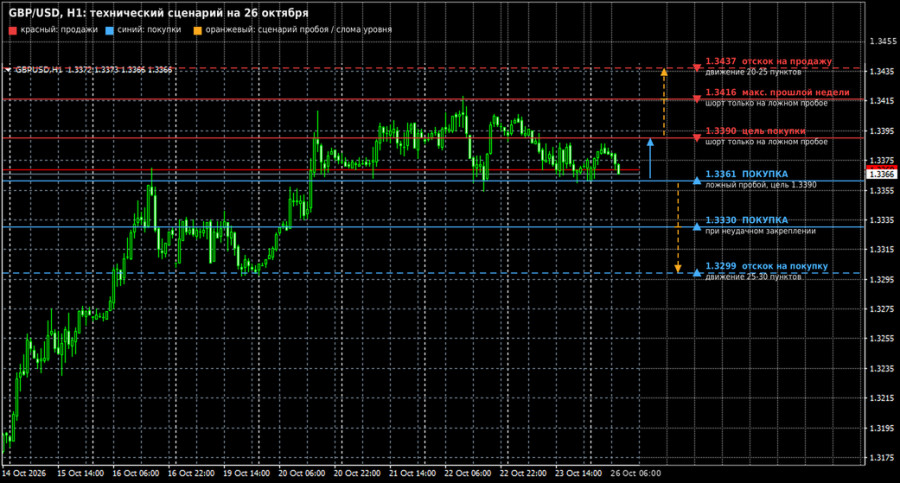Click the time axis label '22 Oct 06:00'
This screenshot has width=900, height=483.
pos(468,473)
